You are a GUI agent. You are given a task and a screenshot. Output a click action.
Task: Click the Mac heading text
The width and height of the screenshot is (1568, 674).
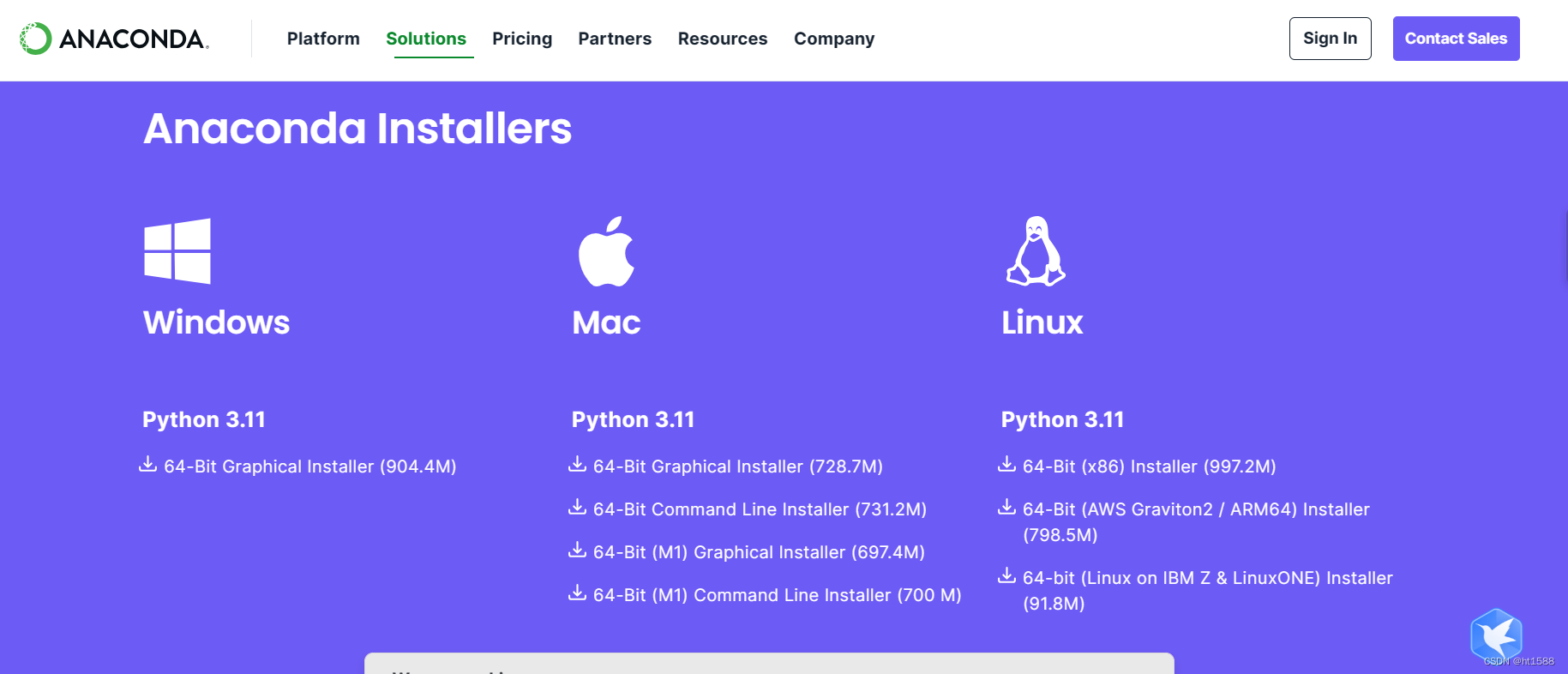[x=606, y=322]
